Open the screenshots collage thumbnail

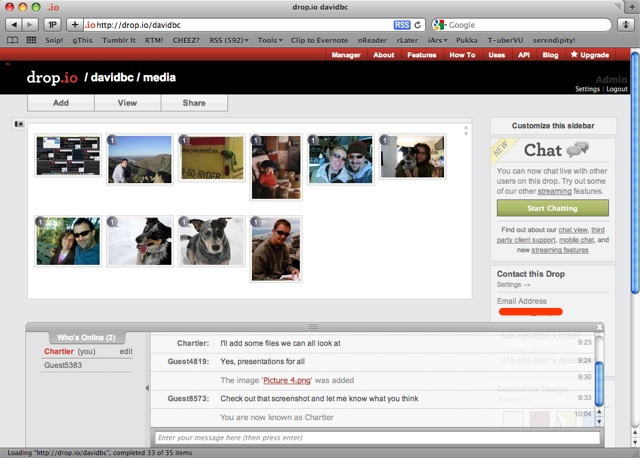pyautogui.click(x=68, y=156)
